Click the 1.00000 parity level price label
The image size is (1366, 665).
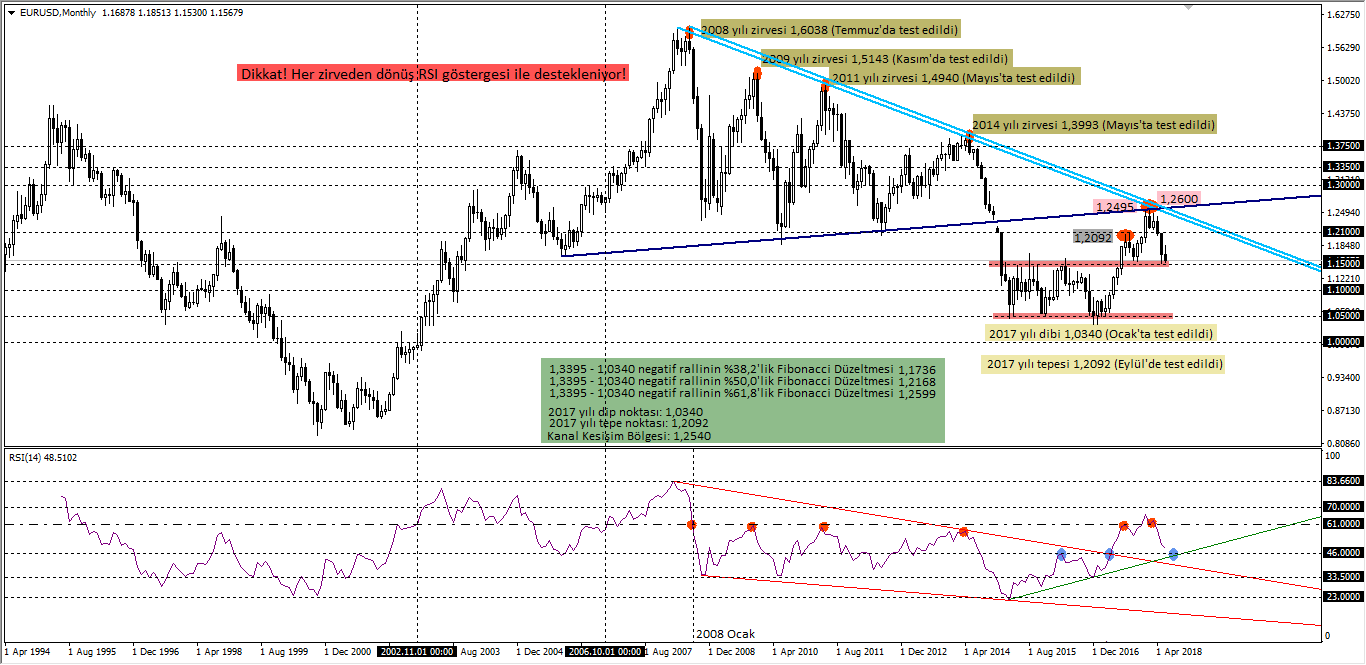1341,342
